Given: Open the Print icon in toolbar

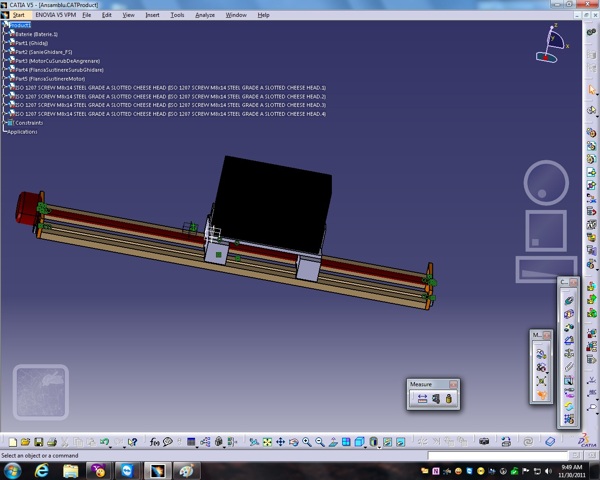Looking at the screenshot, I should pyautogui.click(x=52, y=442).
